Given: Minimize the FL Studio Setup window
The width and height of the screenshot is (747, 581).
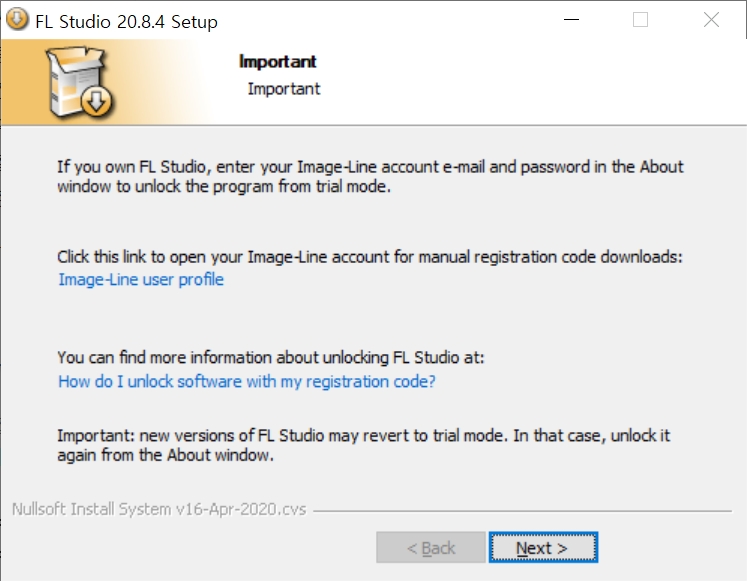Looking at the screenshot, I should pyautogui.click(x=571, y=20).
